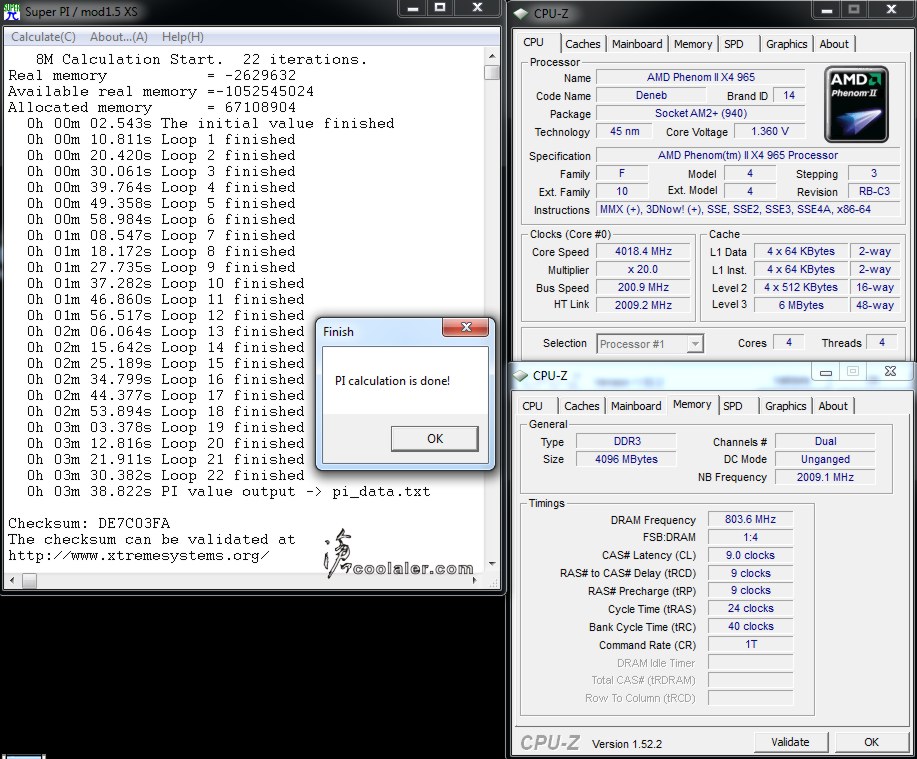Open the About...(A) menu in Super PI
Viewport: 917px width, 759px height.
118,37
